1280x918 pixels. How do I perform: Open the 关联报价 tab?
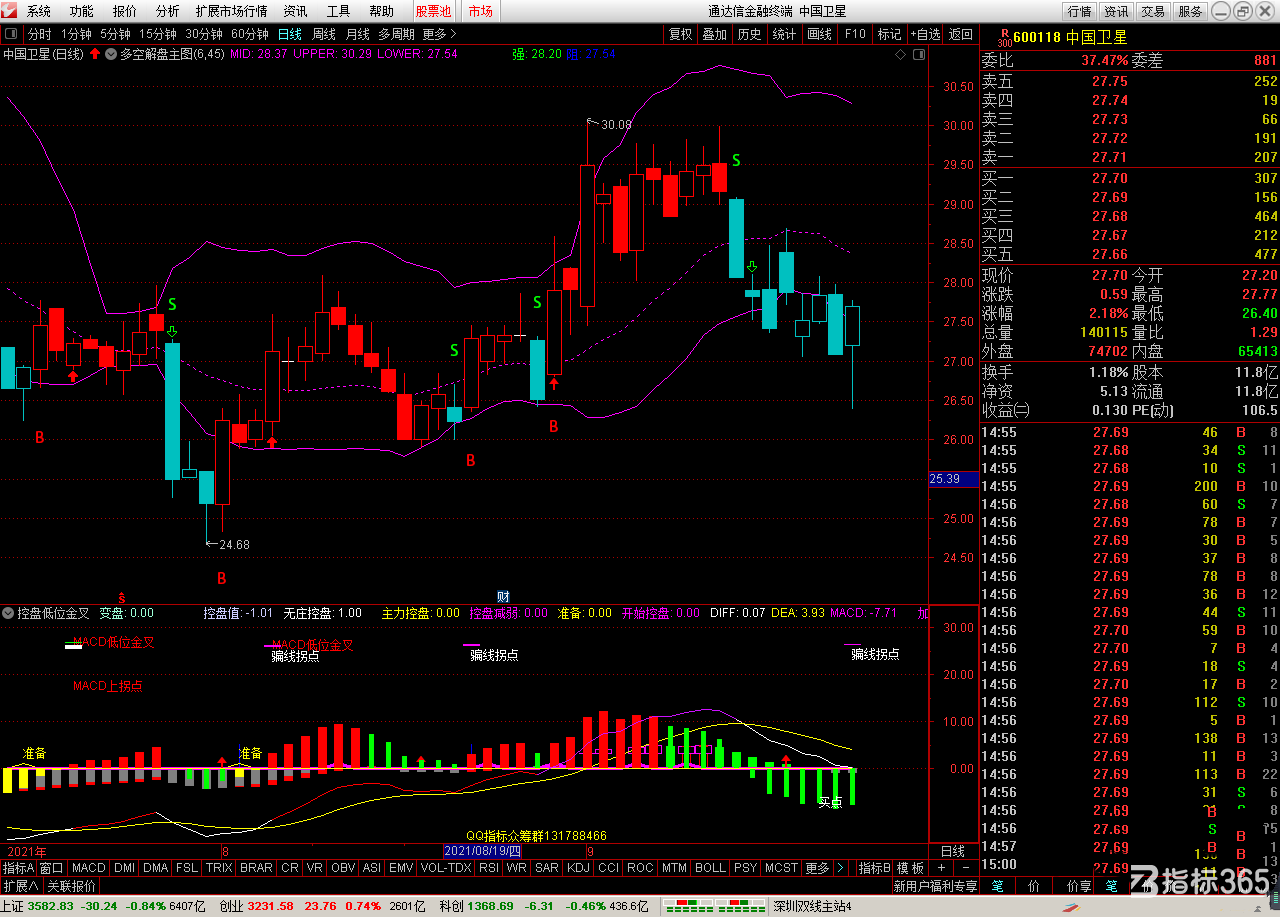[72, 886]
